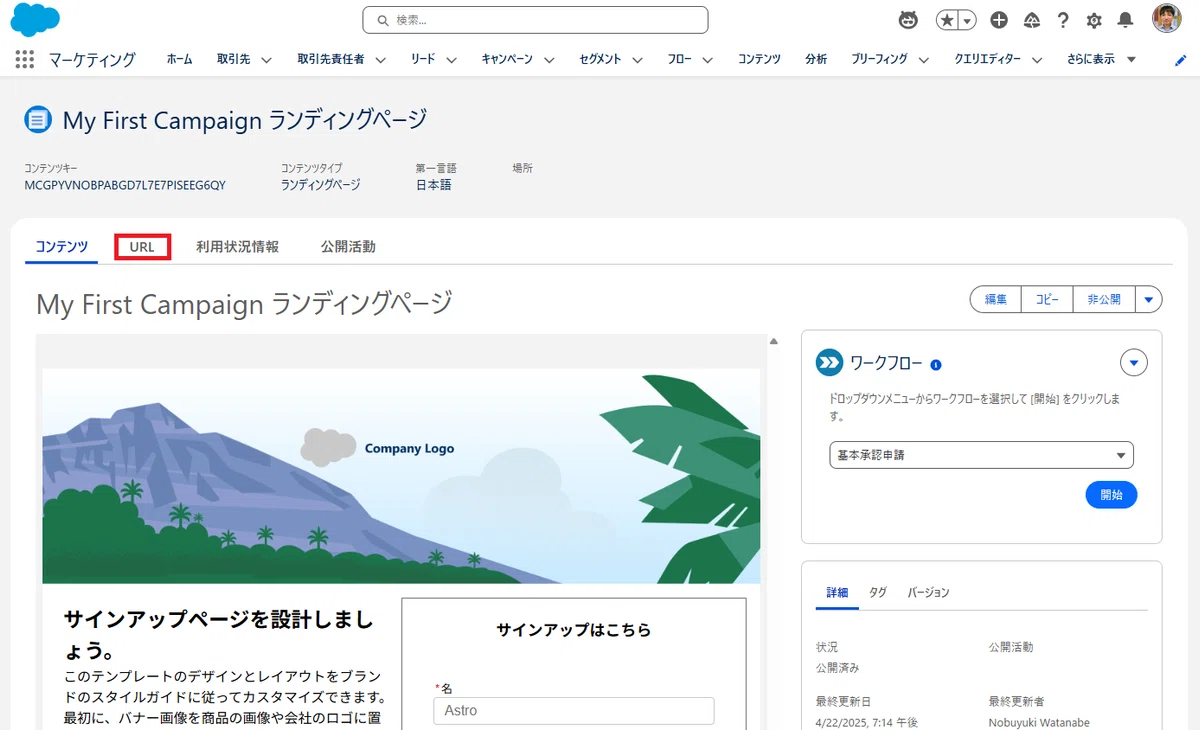Click the 編集 button

996,299
